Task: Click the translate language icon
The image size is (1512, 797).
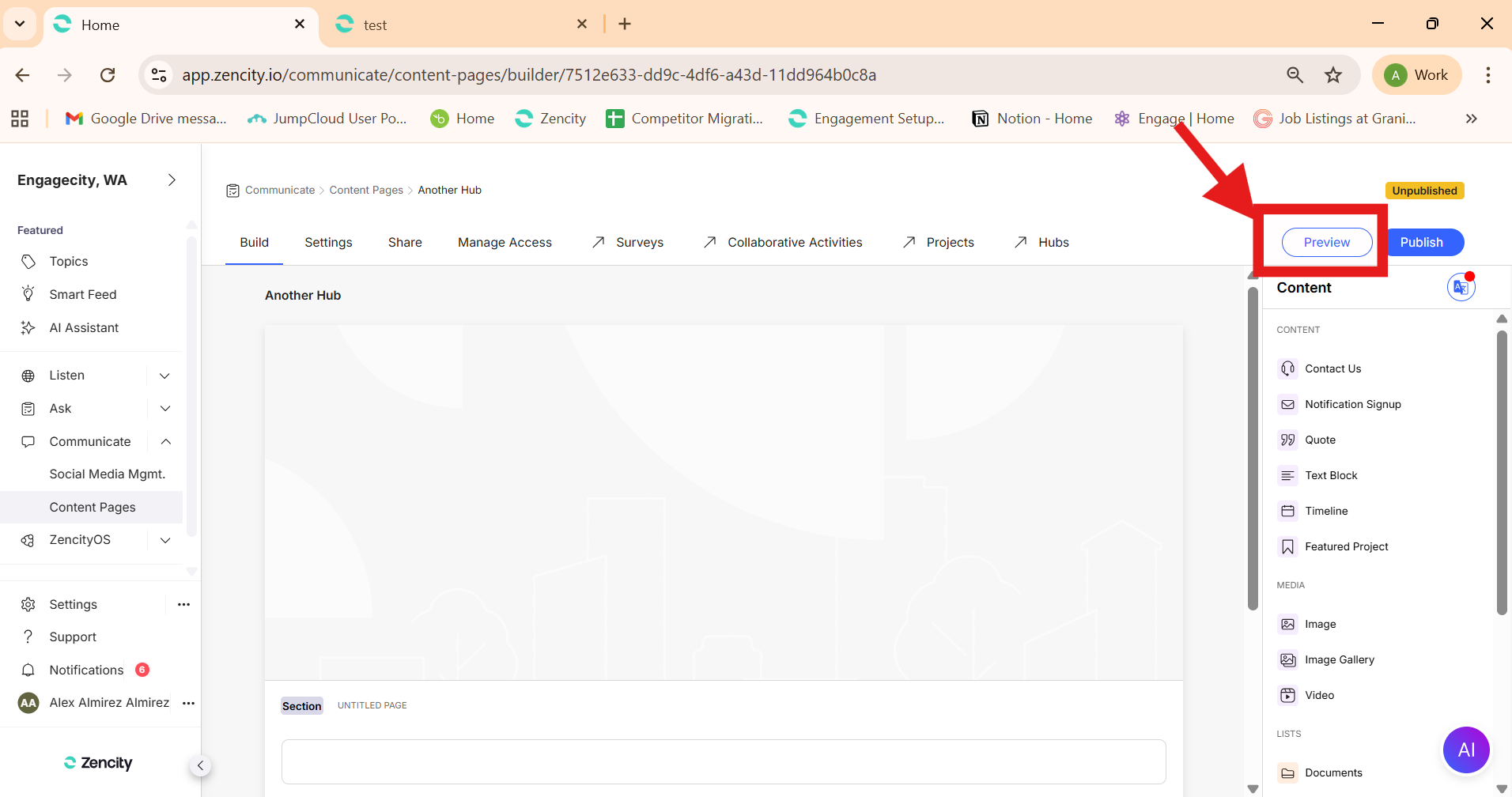Action: pyautogui.click(x=1460, y=288)
